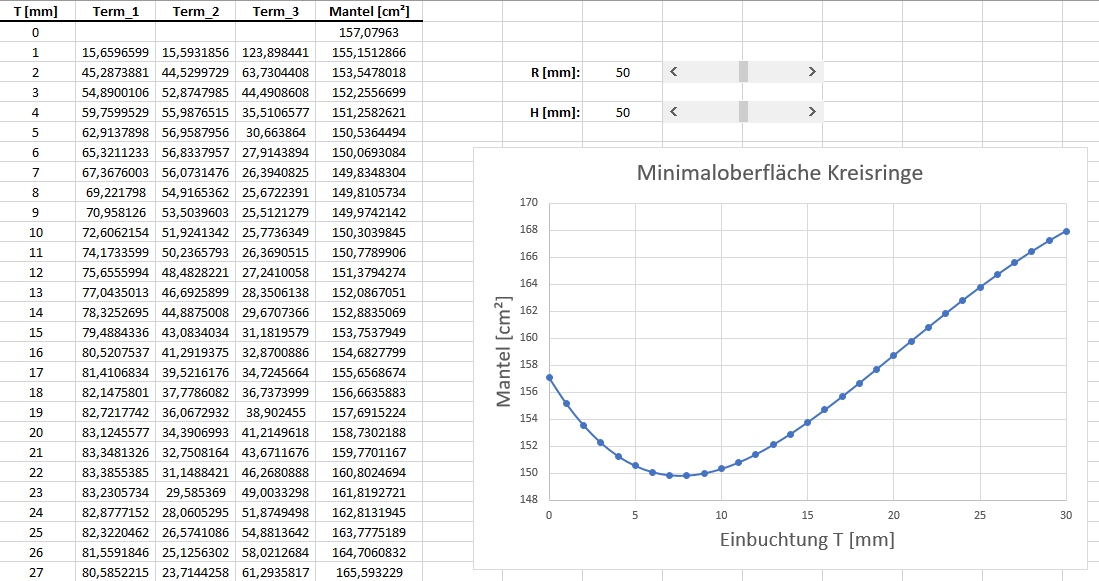Click the R scrollbar left arrow
1099x581 pixels.
pos(674,71)
